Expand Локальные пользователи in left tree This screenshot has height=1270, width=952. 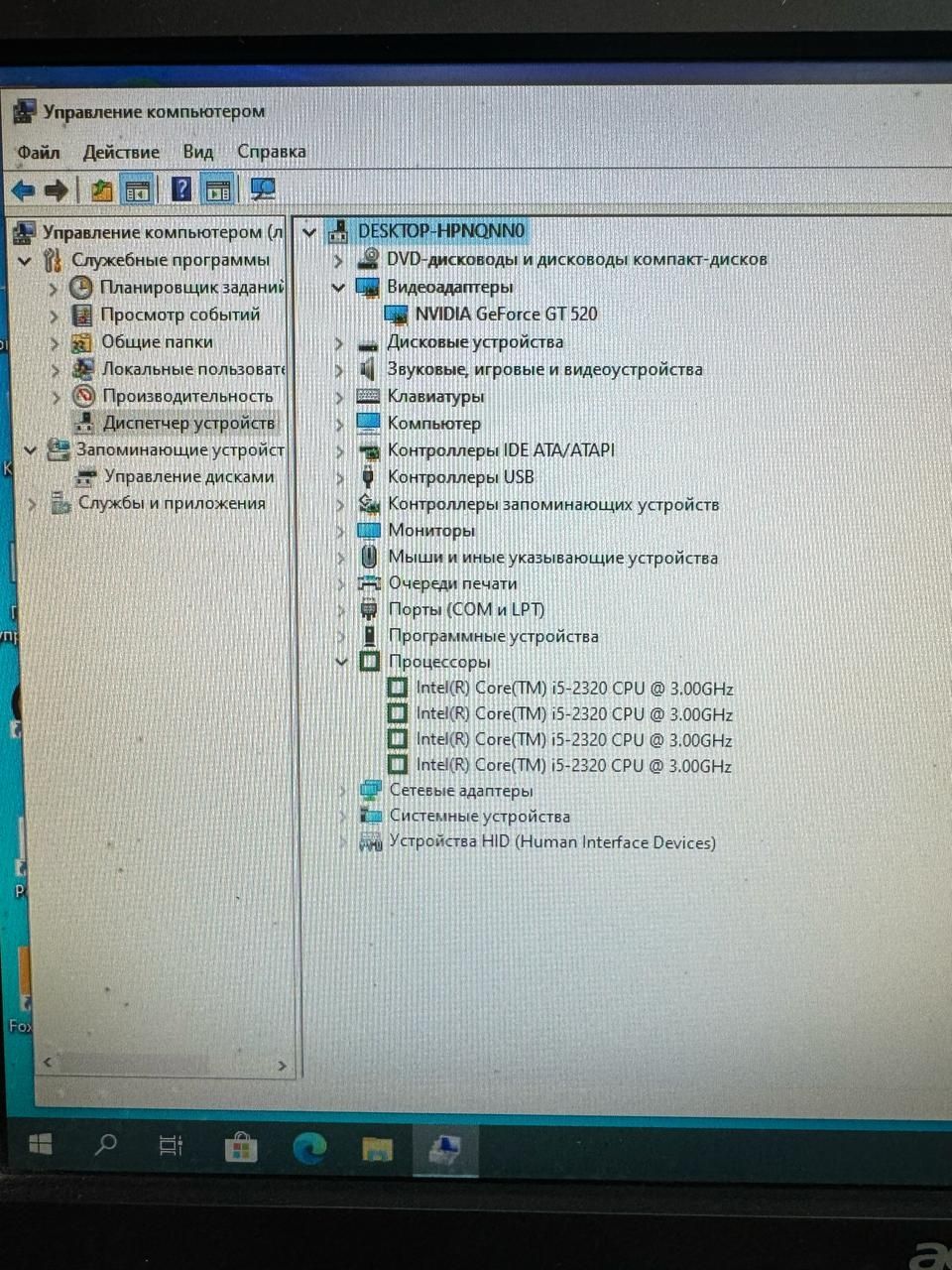(56, 369)
